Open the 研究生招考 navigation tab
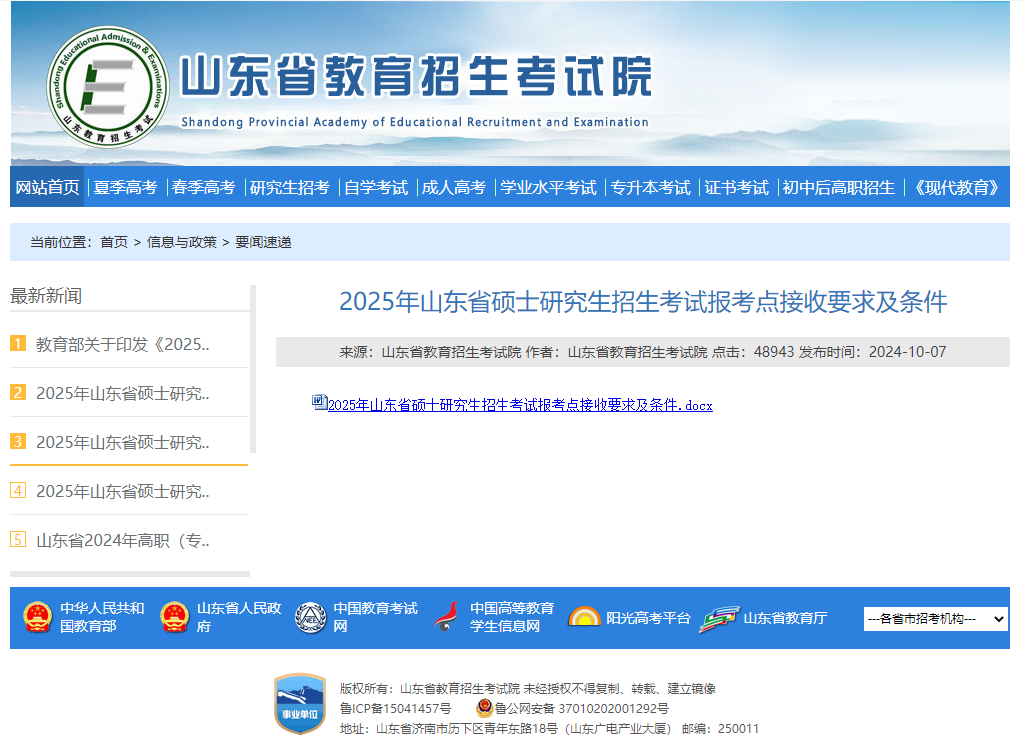This screenshot has width=1023, height=751. 289,187
